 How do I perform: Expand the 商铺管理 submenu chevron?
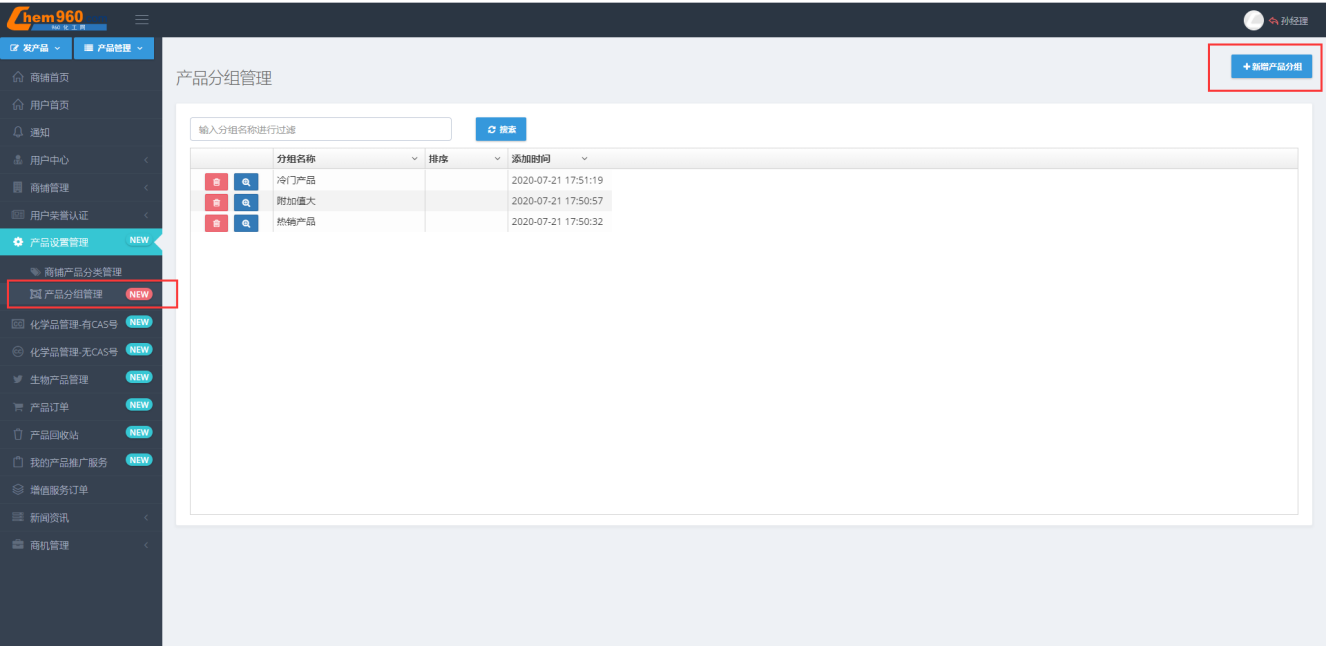[x=146, y=187]
